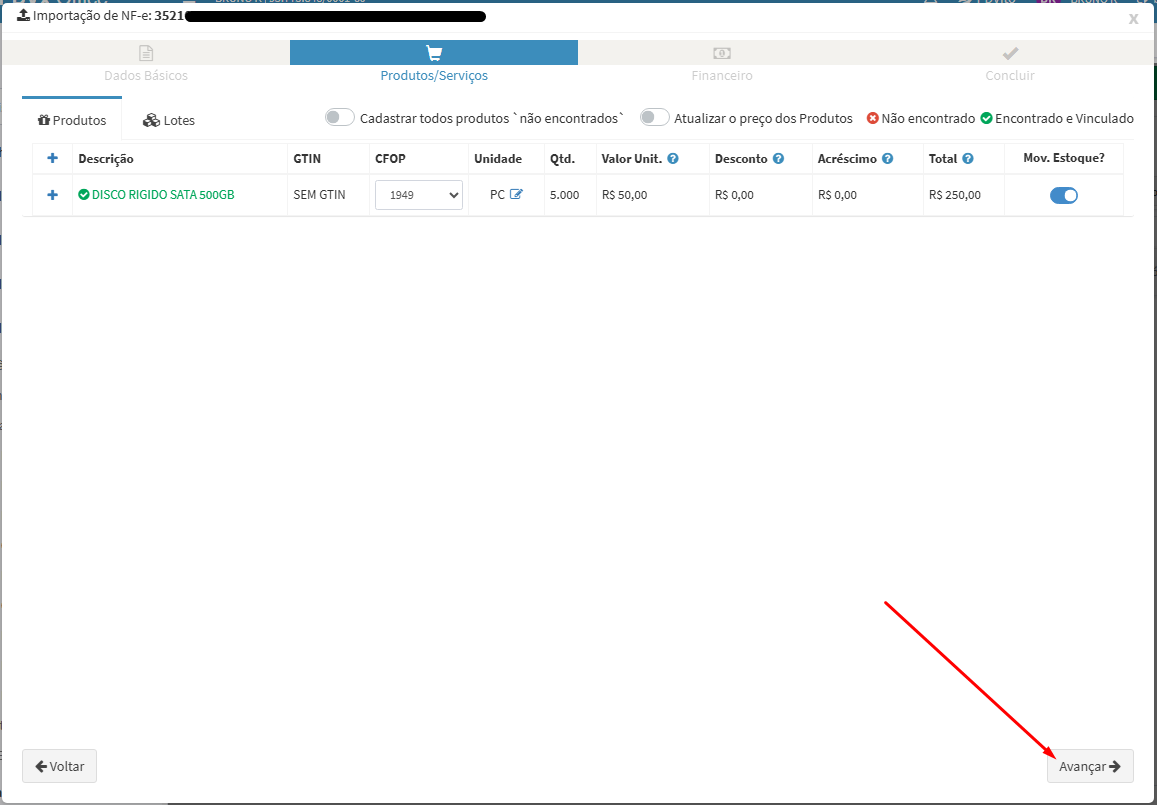Expand the DISCO RIGIDO SATA 500GB row plus icon

click(x=52, y=195)
